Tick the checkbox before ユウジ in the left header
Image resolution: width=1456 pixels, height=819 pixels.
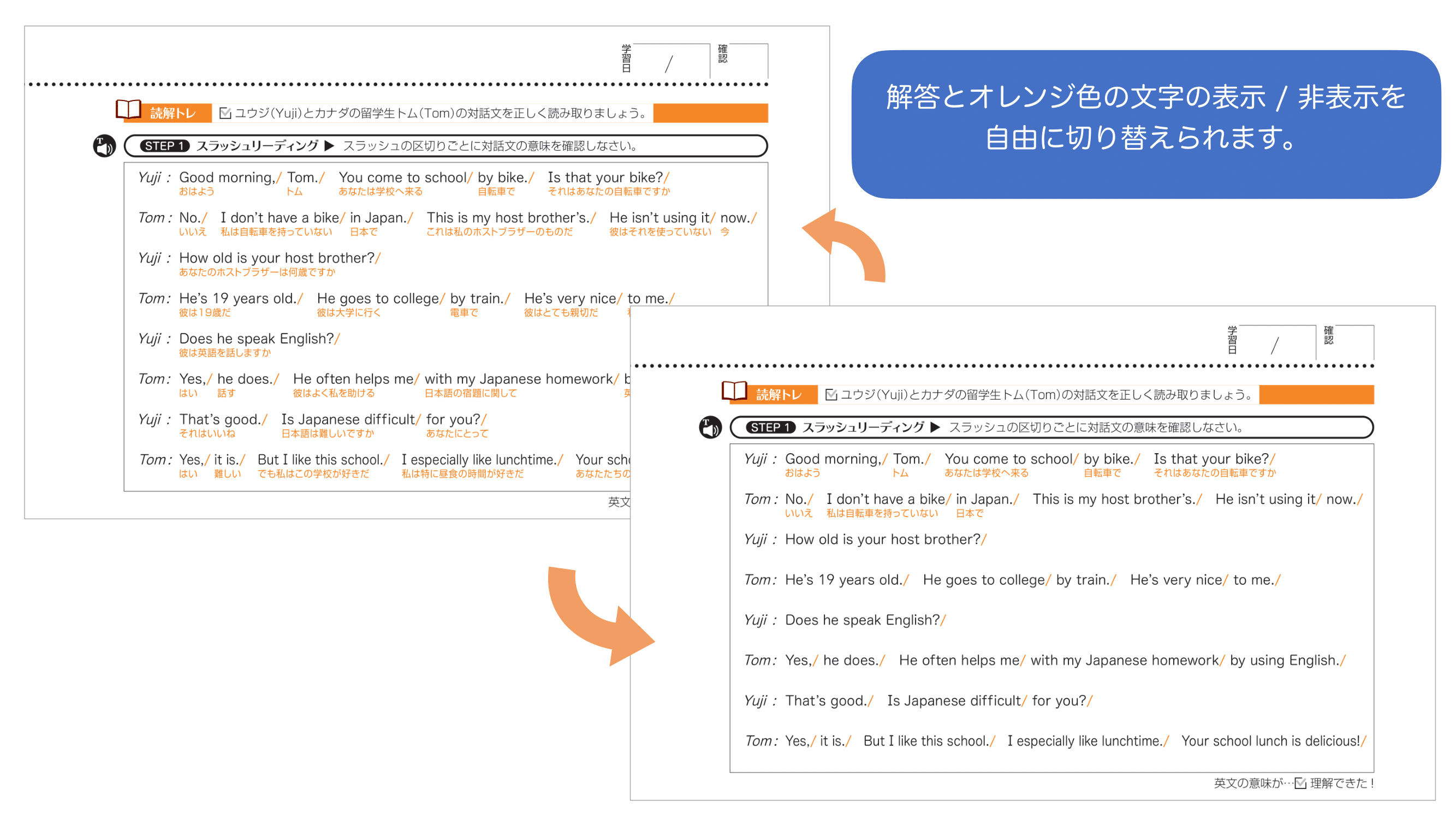click(225, 113)
